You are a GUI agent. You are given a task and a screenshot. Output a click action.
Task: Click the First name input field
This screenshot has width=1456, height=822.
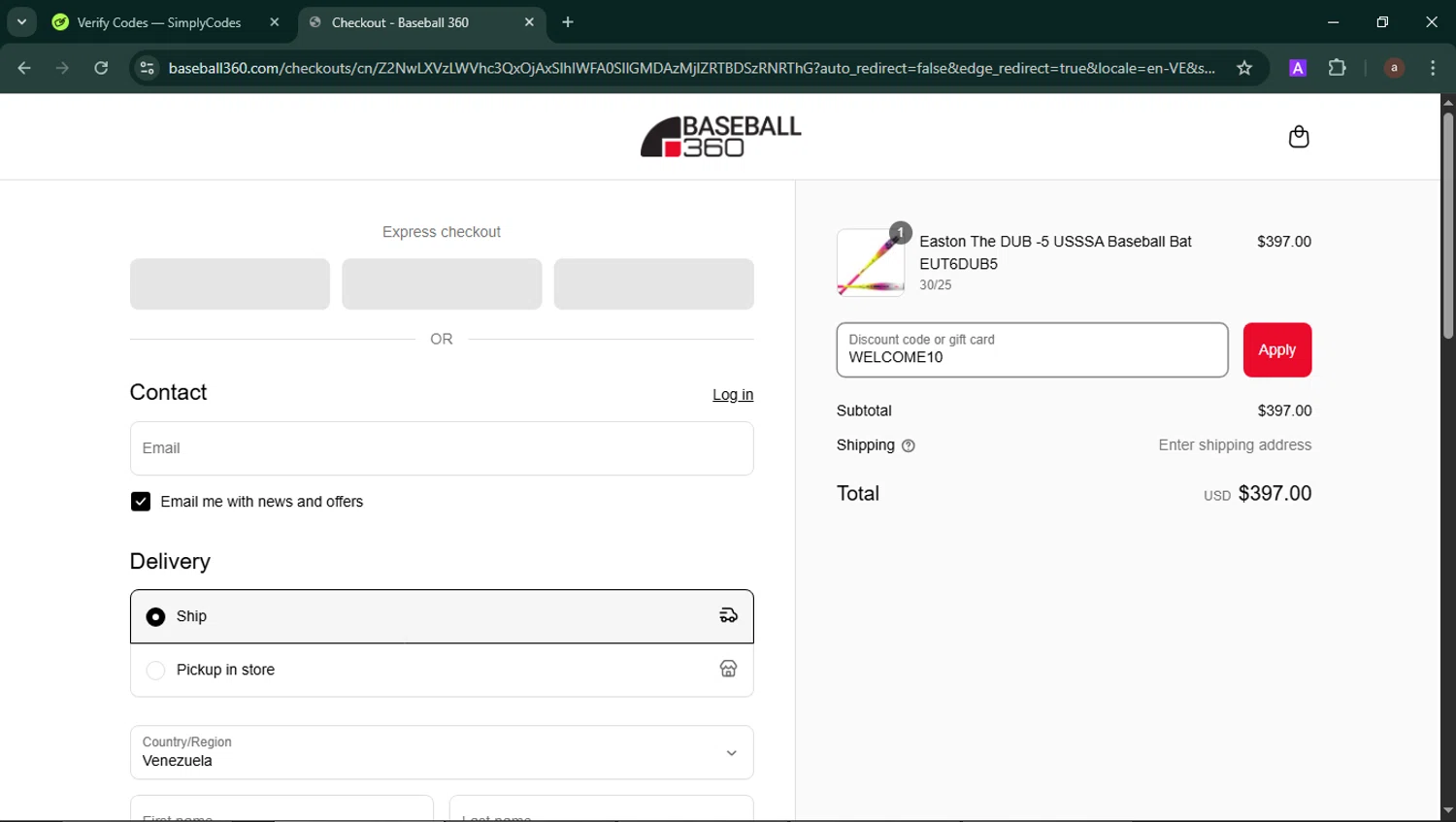click(x=281, y=808)
